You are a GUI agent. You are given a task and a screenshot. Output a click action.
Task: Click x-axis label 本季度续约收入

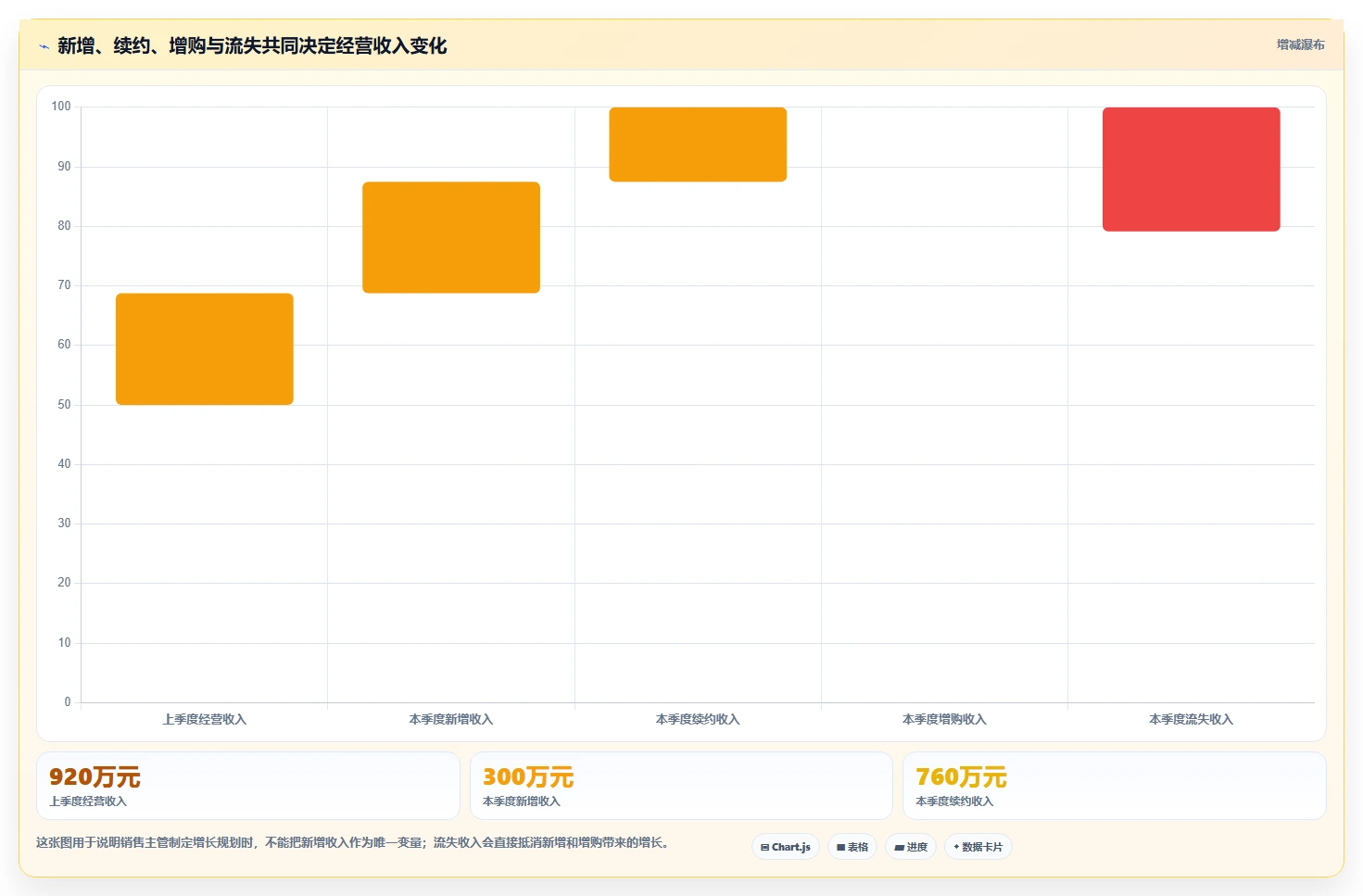point(698,719)
